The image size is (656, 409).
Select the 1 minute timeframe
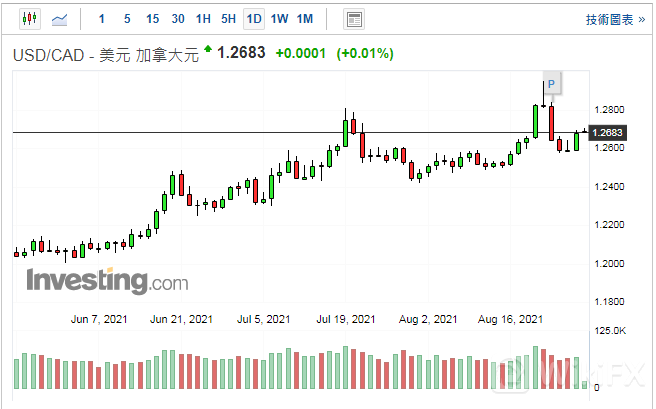coord(101,19)
